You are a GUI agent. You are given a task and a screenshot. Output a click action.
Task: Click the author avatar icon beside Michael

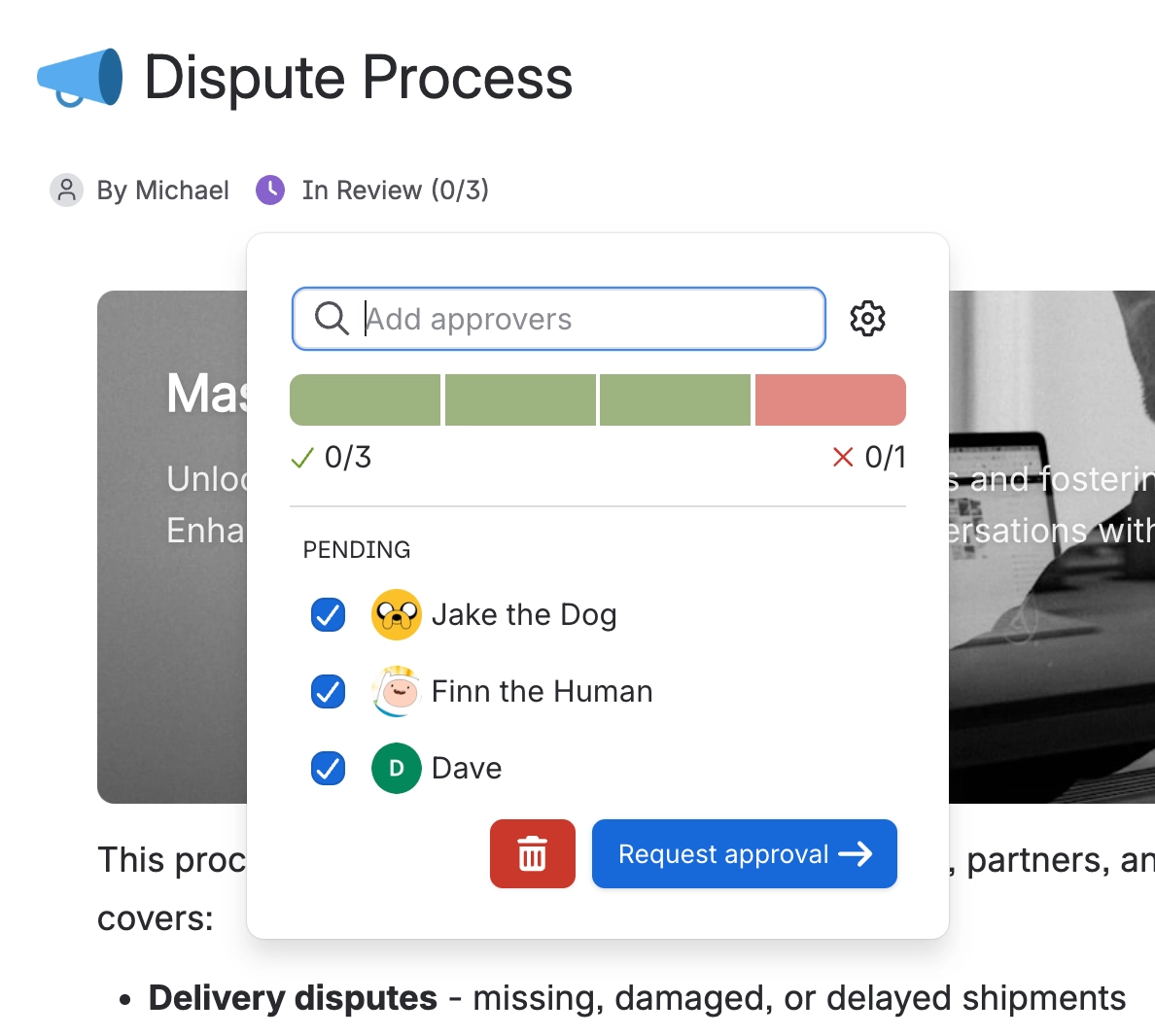pos(66,190)
